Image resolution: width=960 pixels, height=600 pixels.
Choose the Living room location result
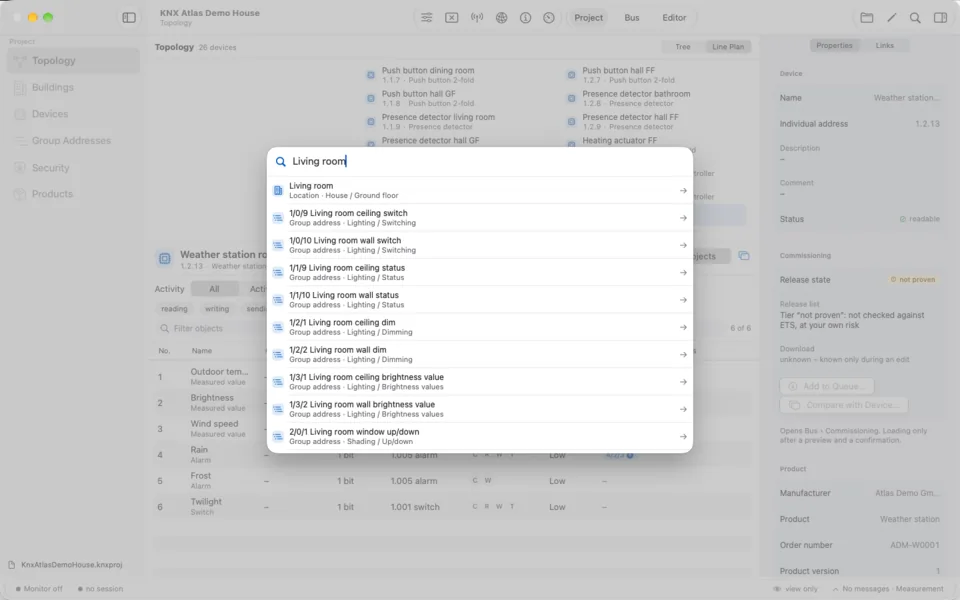pos(480,190)
